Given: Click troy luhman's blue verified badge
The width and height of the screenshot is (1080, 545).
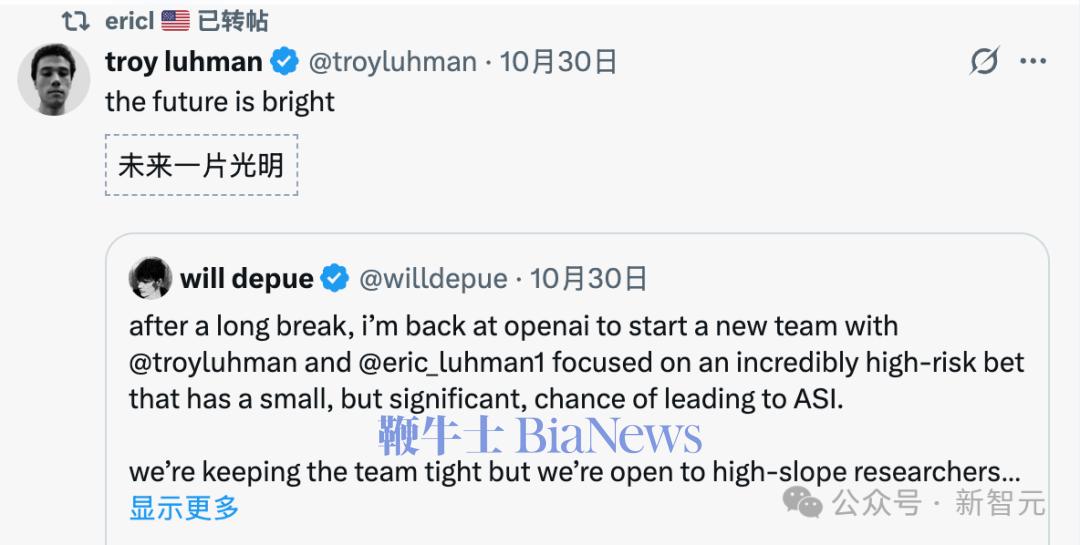Looking at the screenshot, I should pos(285,62).
